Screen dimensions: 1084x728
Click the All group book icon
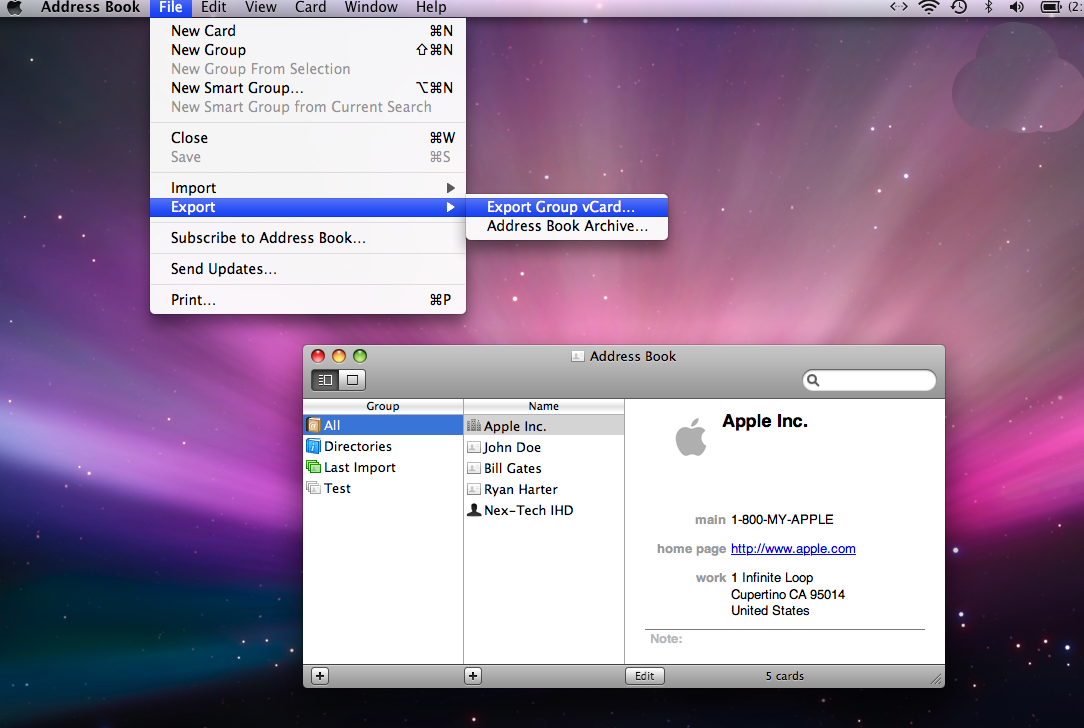(313, 424)
